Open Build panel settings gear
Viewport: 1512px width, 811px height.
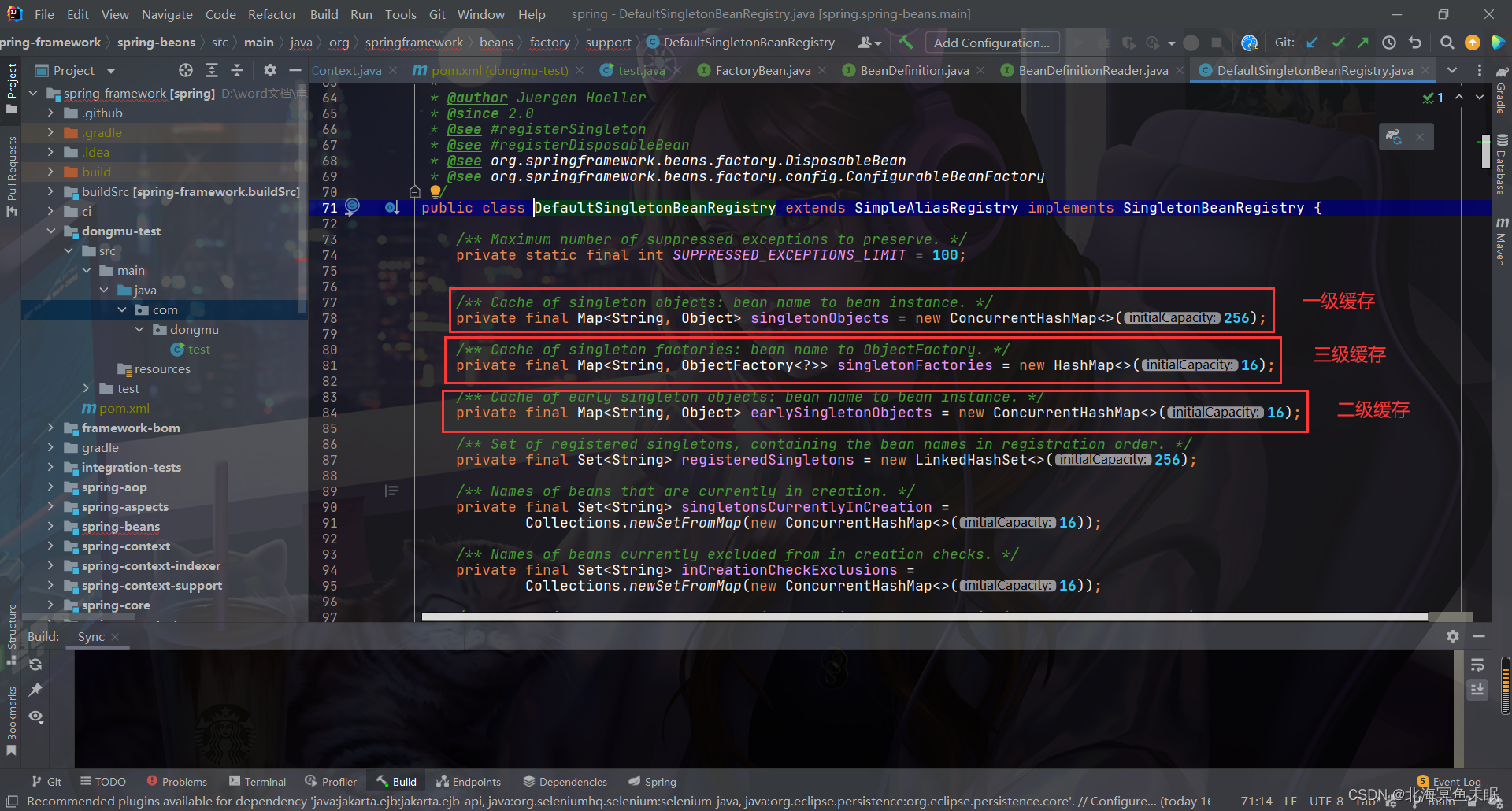(1453, 636)
